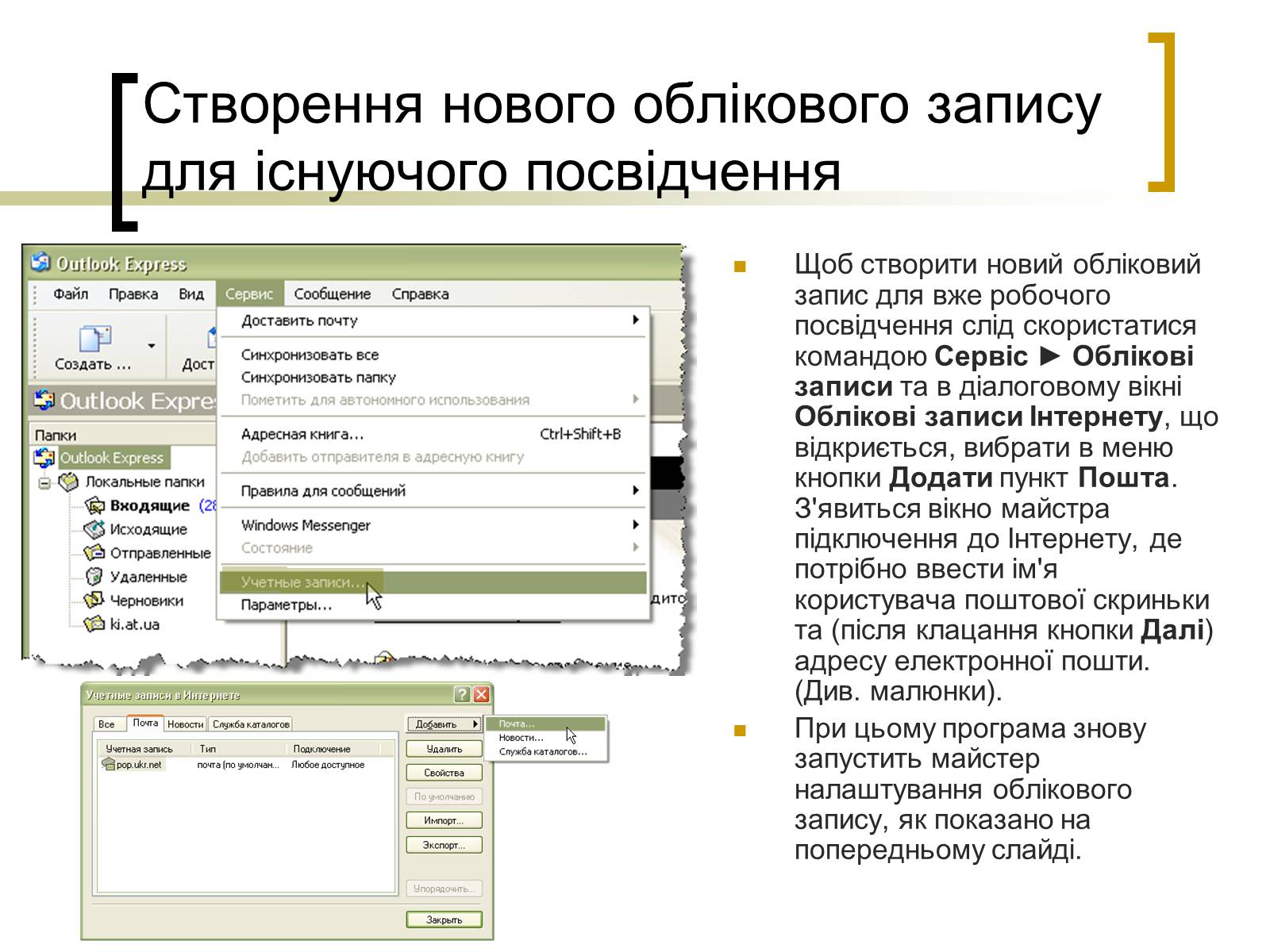Click the Создать new message toolbar icon
This screenshot has height=952, width=1270.
pyautogui.click(x=94, y=339)
